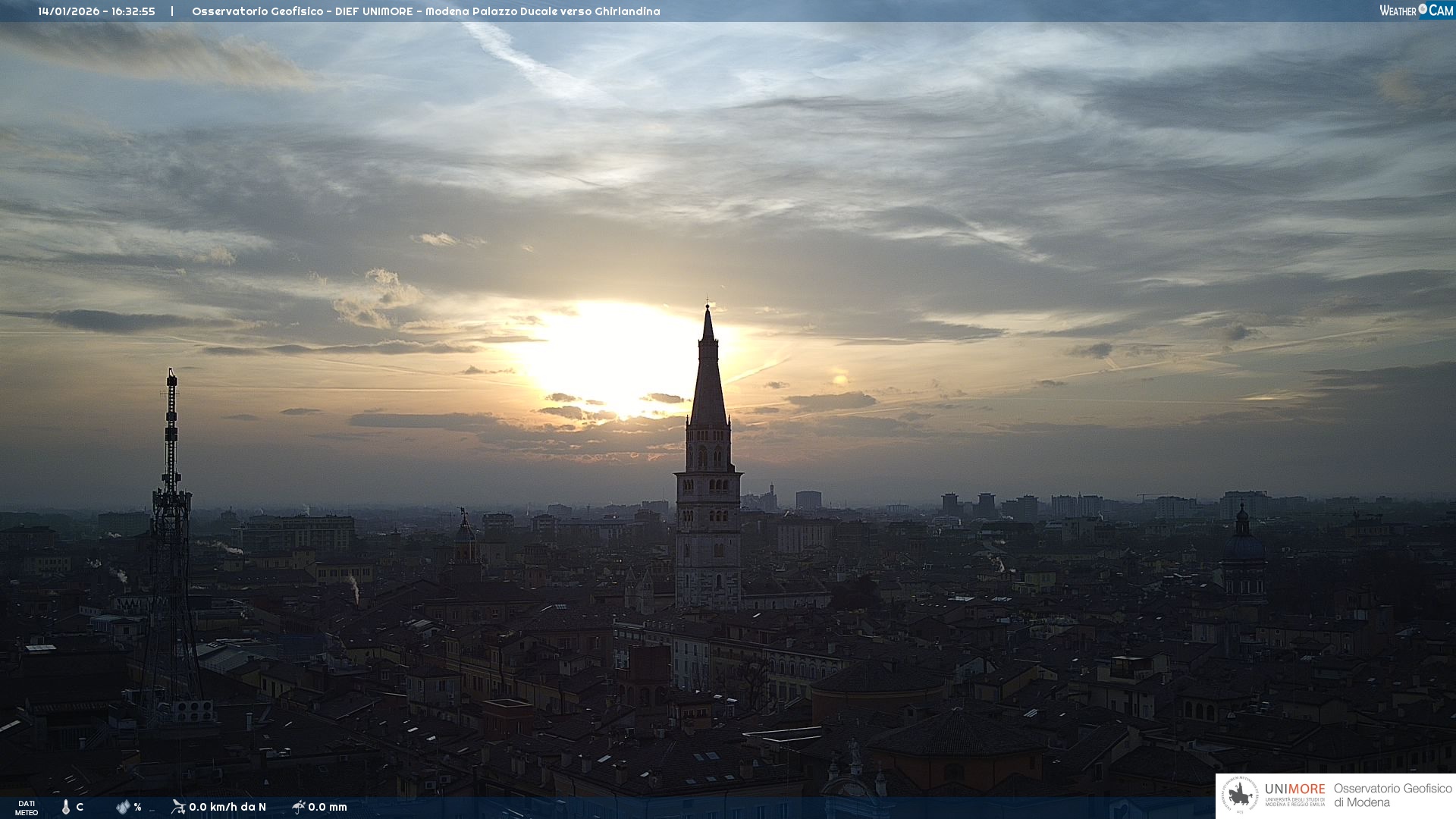This screenshot has width=1456, height=819.
Task: Click the wind anemometer icon
Action: [x=178, y=807]
